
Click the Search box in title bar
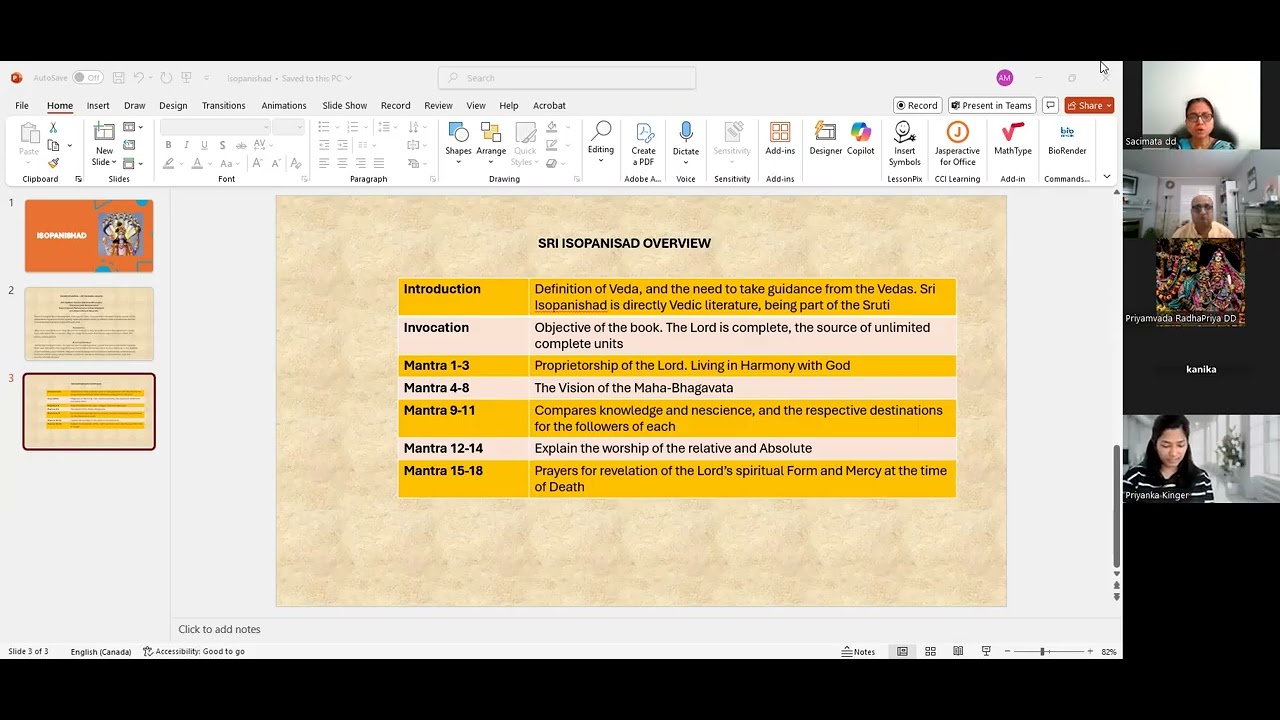pyautogui.click(x=567, y=78)
